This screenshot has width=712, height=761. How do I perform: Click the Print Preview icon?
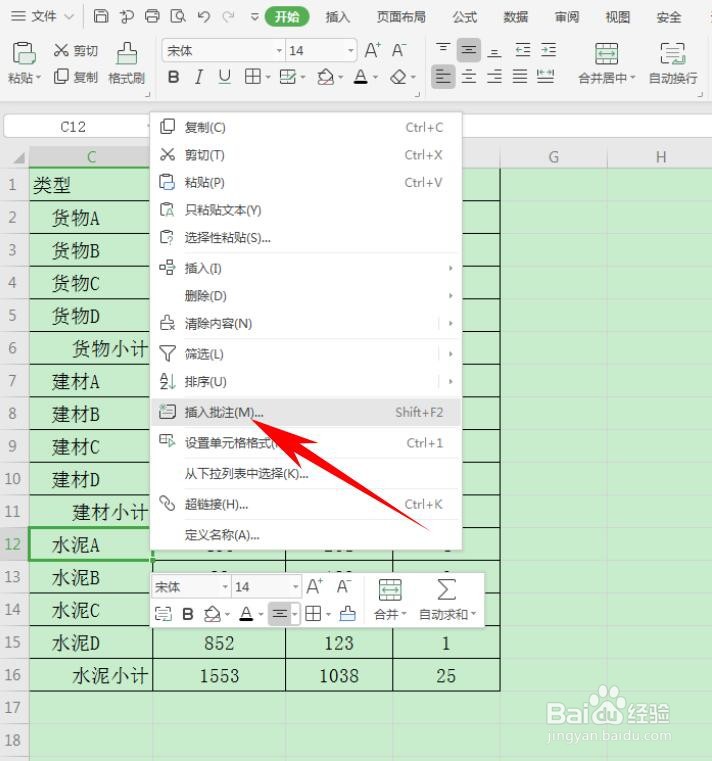178,16
